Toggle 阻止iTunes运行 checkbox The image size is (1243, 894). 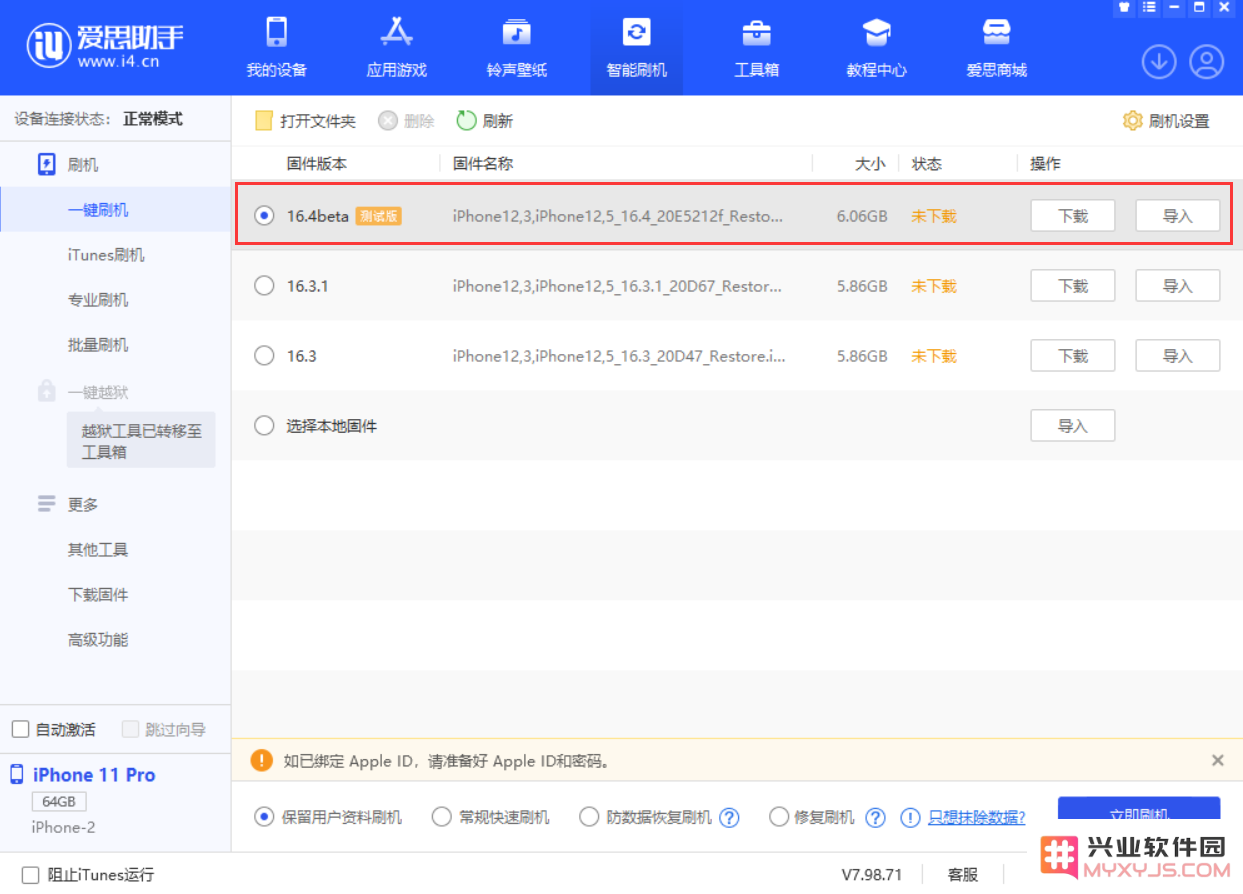click(x=30, y=875)
